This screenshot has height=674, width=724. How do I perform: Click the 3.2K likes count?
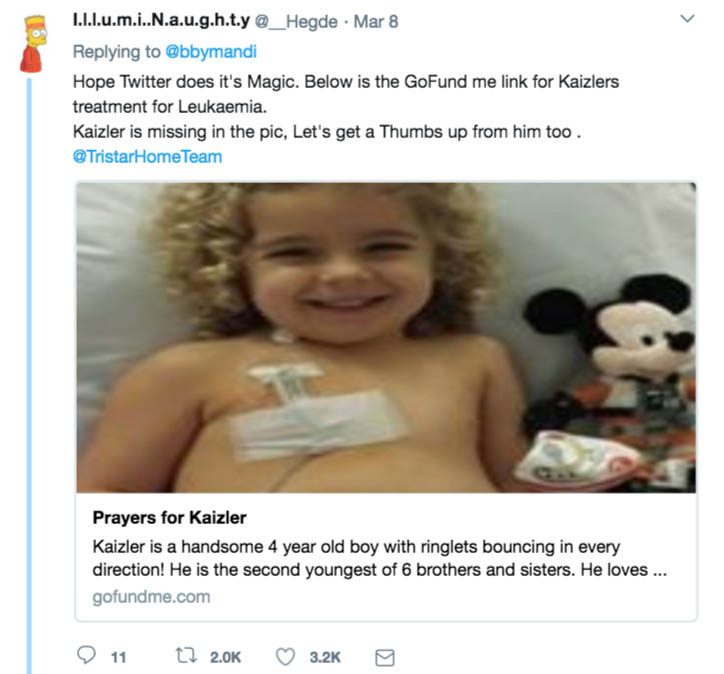325,657
